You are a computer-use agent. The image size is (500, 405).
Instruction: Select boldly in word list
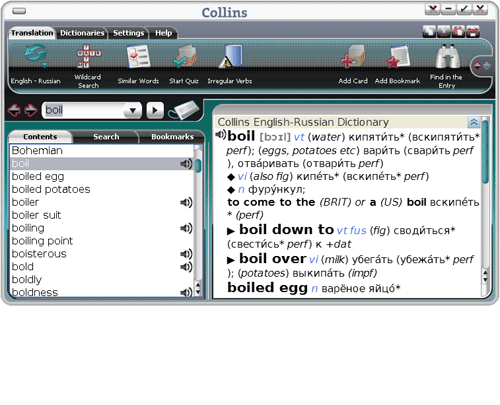coord(102,280)
